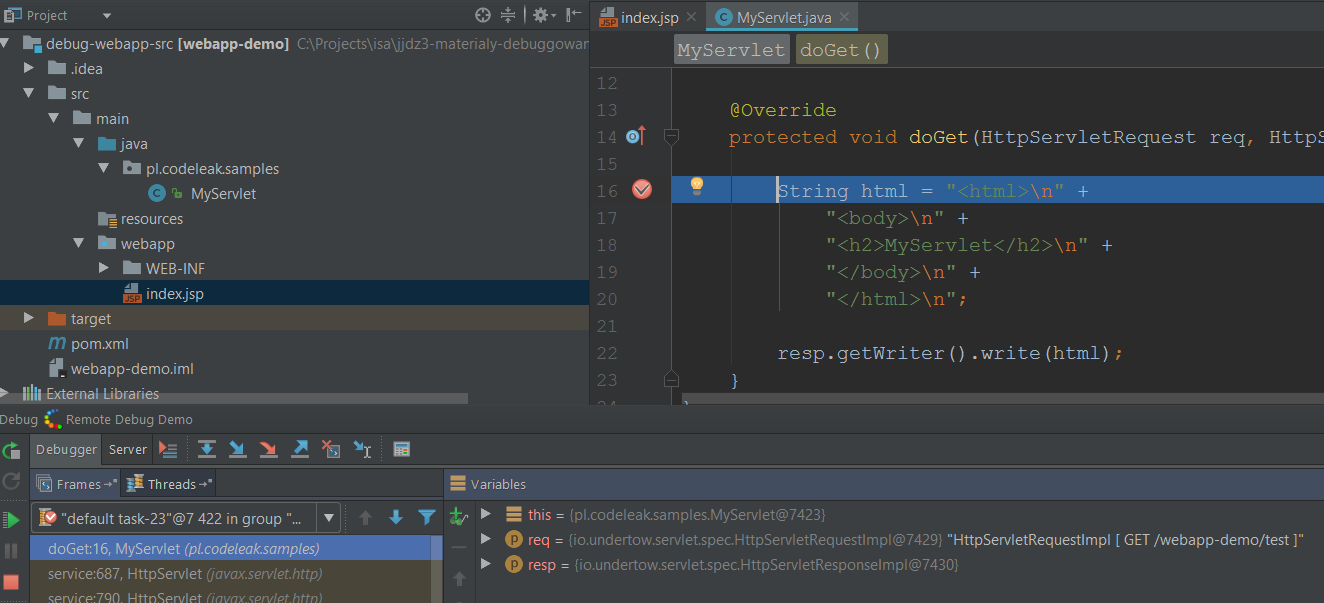Expand the req variable entry
The image size is (1324, 603).
pyautogui.click(x=488, y=539)
